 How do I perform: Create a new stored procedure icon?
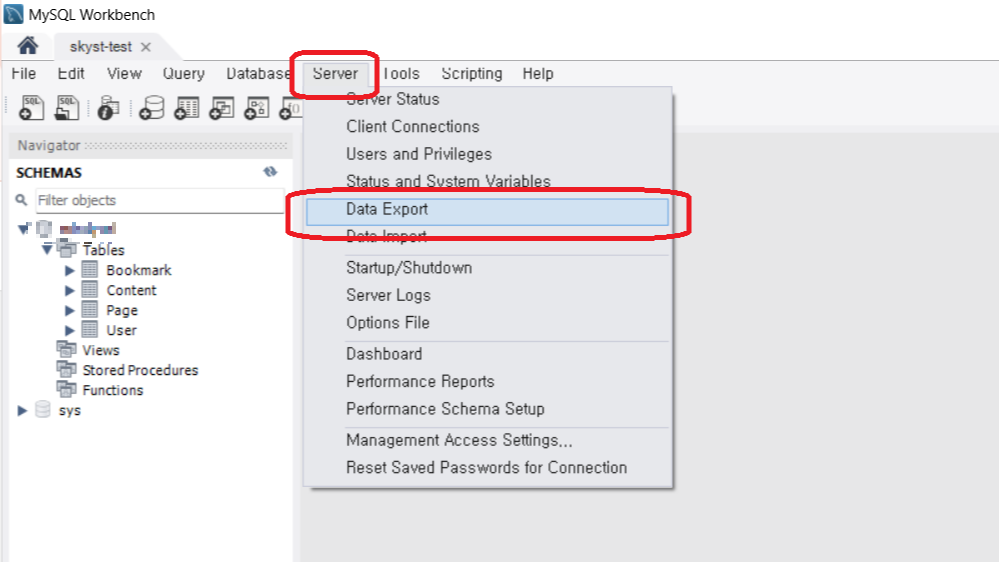pyautogui.click(x=257, y=108)
